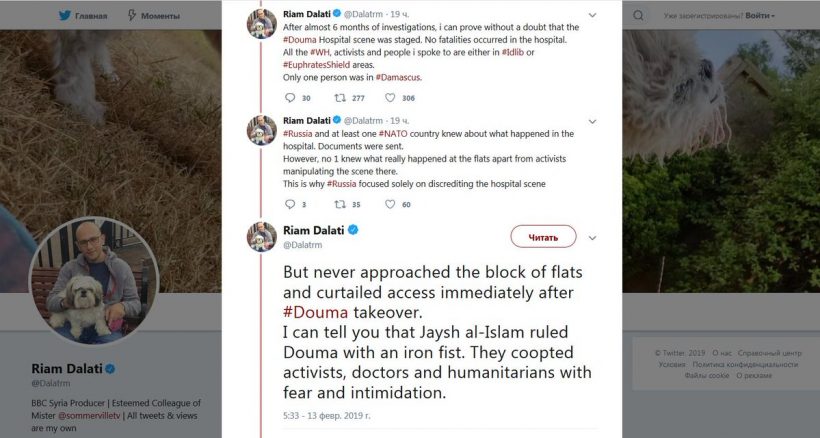The height and width of the screenshot is (438, 820).
Task: Open the chevron menu on the #NATO tweet
Action: 593,121
